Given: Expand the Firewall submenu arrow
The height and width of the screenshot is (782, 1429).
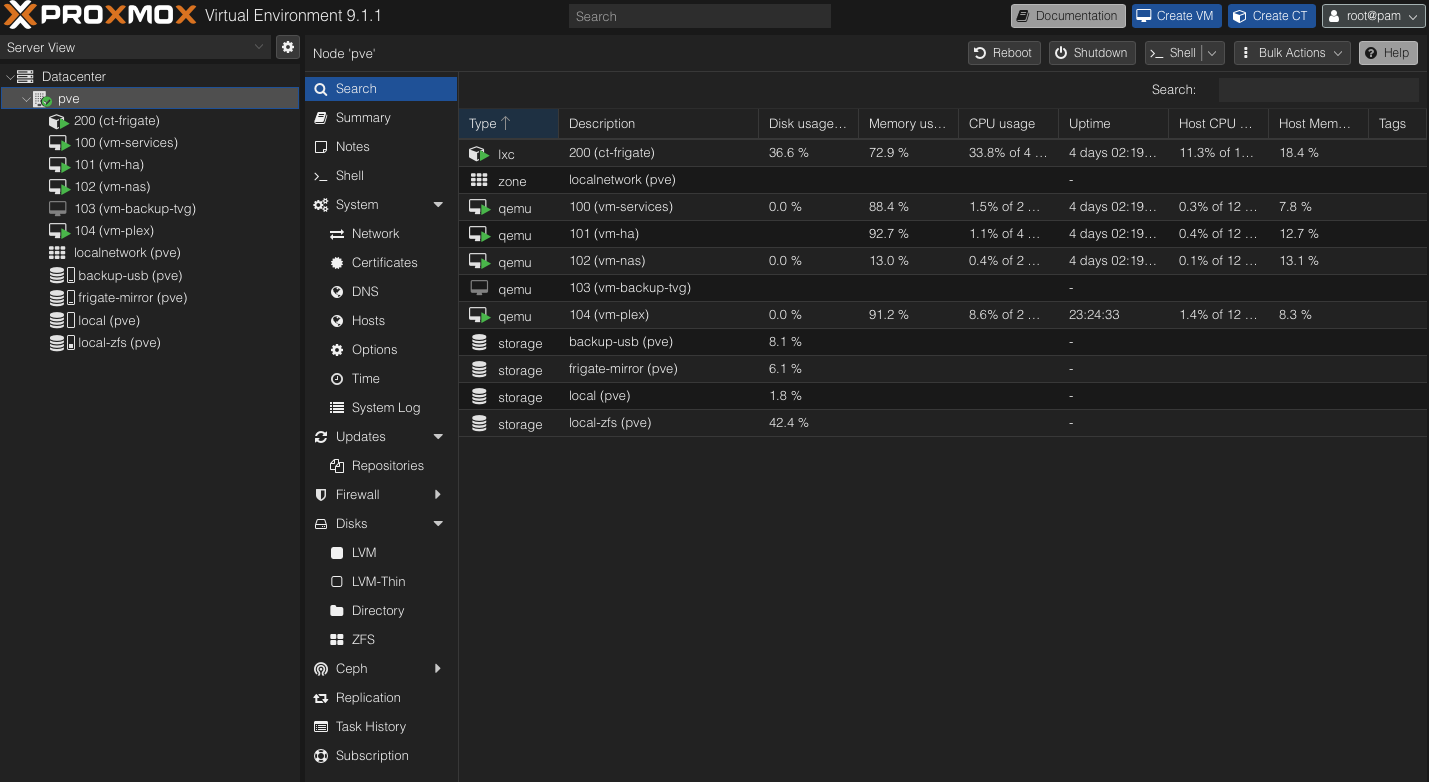Looking at the screenshot, I should pyautogui.click(x=438, y=495).
